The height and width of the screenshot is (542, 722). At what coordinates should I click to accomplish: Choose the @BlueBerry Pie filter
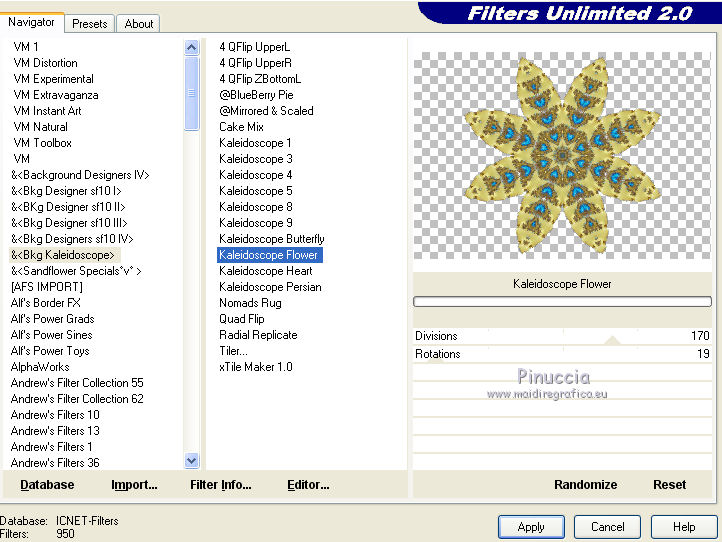[x=256, y=95]
